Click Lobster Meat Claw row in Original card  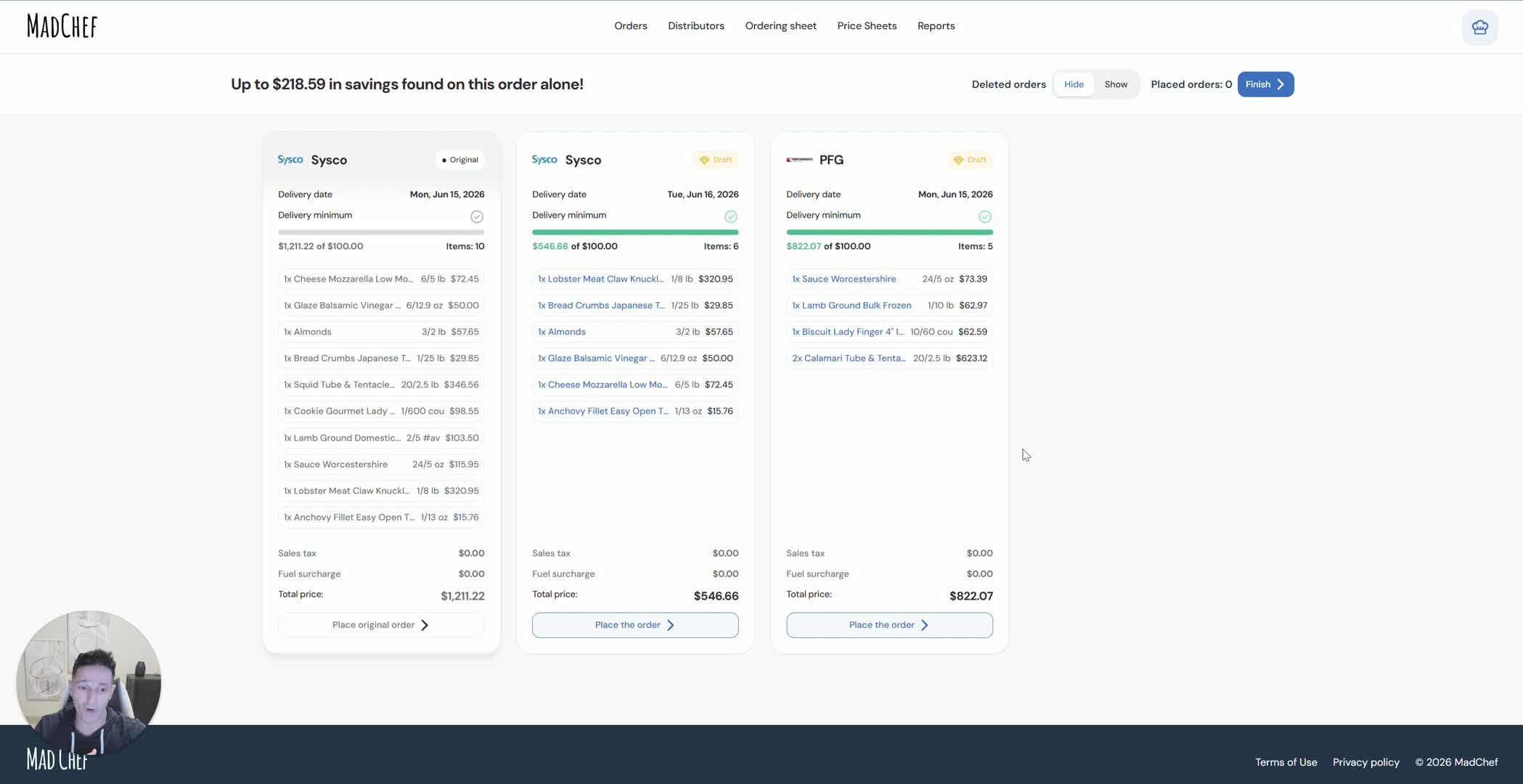click(x=381, y=491)
